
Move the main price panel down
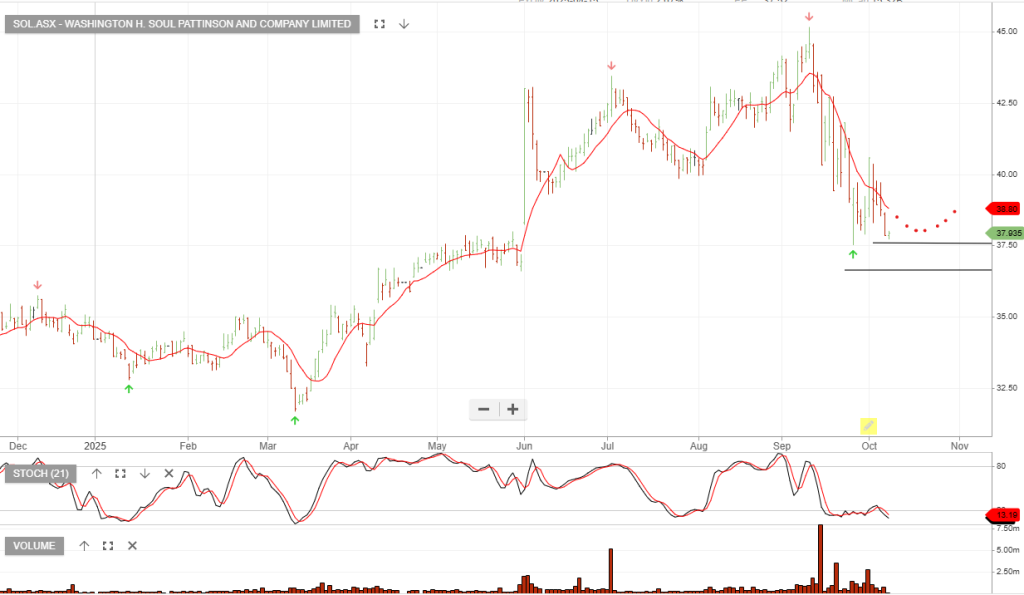click(404, 23)
